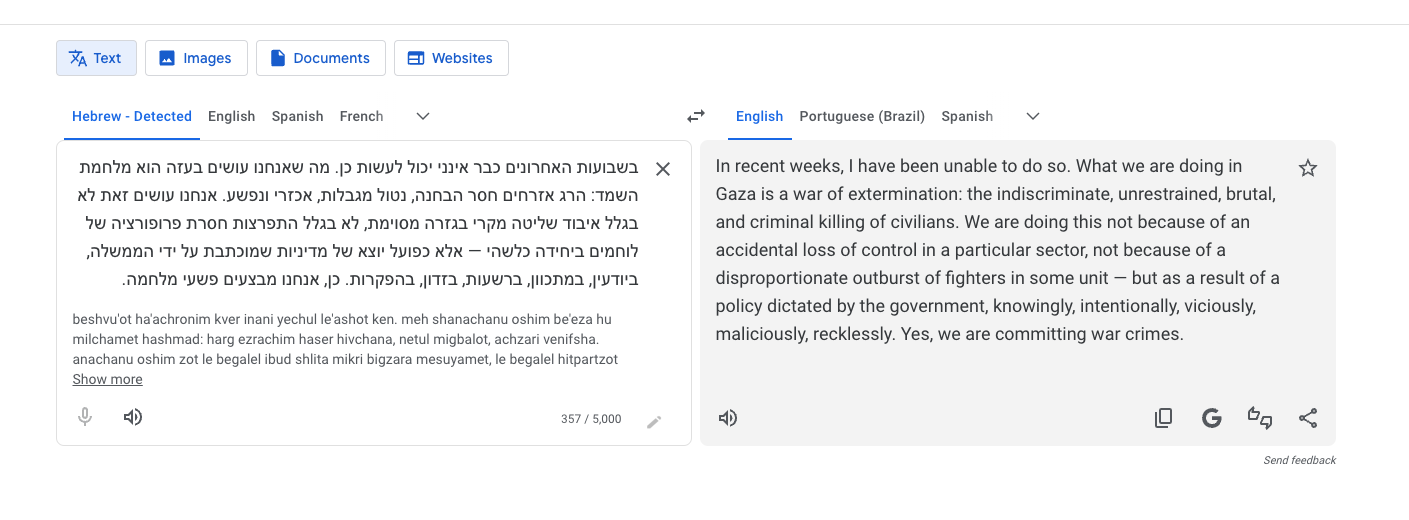Expand source language list chevron
The width and height of the screenshot is (1409, 520).
tap(423, 116)
